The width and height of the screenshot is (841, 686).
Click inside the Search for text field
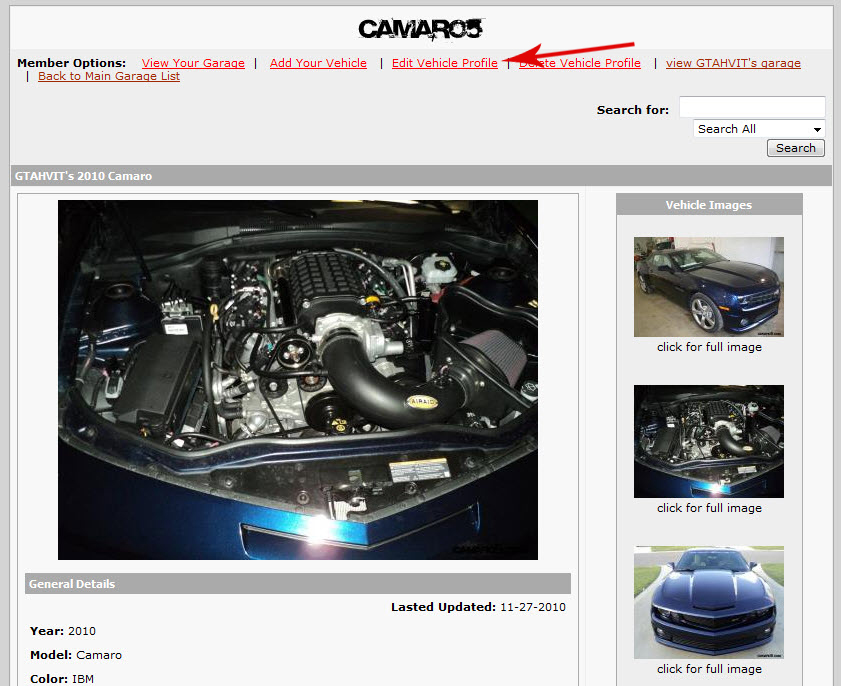[x=752, y=106]
